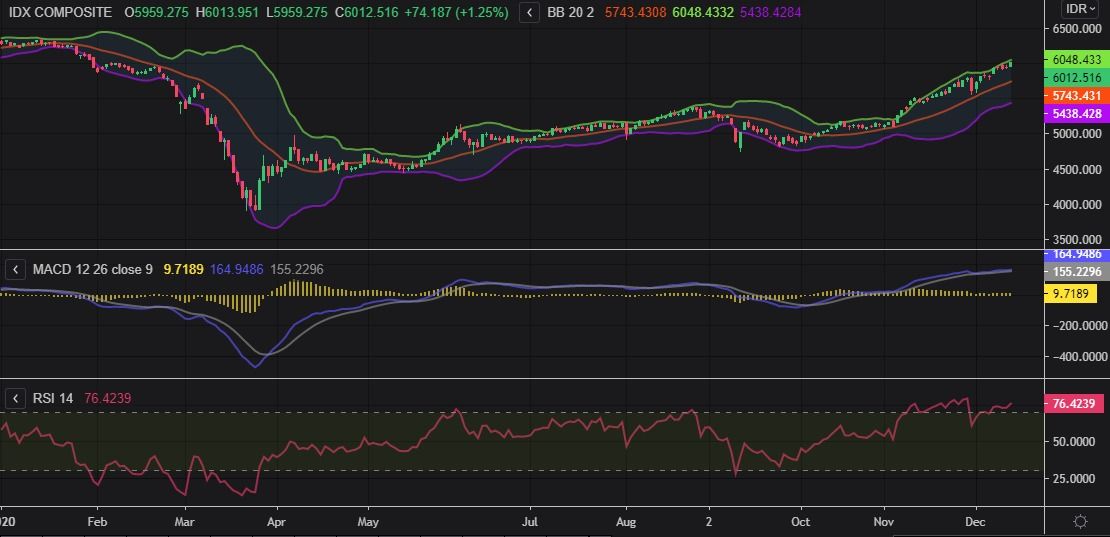This screenshot has width=1110, height=537.
Task: Click the BB upper value 6048.4332
Action: click(x=703, y=13)
